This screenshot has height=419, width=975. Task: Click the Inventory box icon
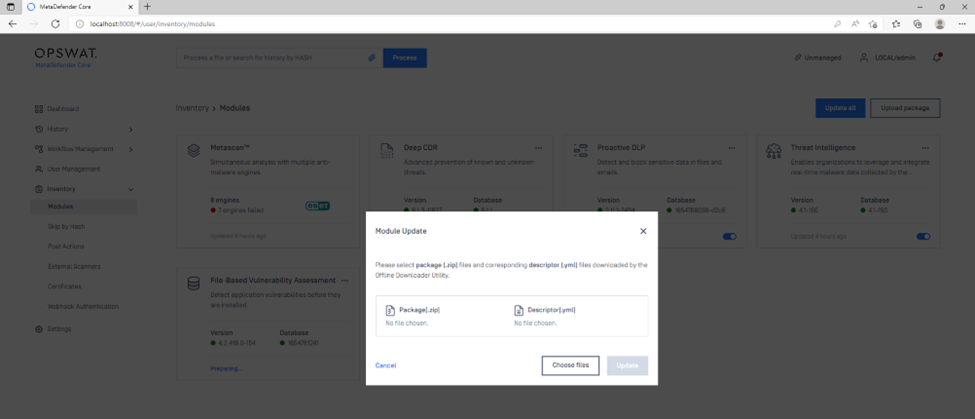click(39, 189)
